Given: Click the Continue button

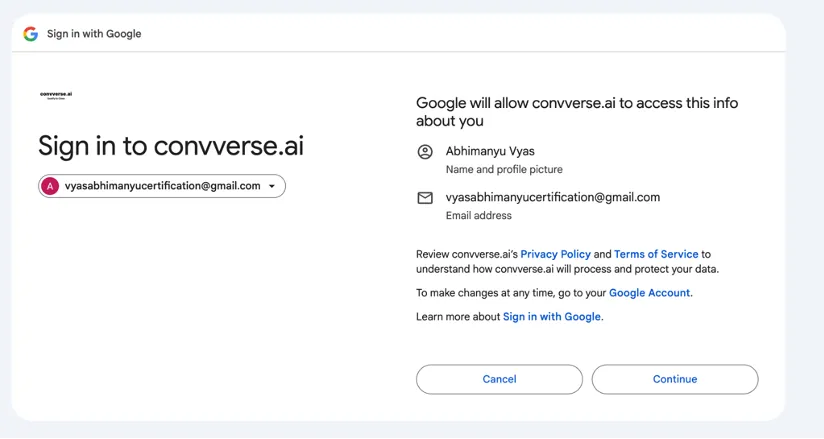Looking at the screenshot, I should click(675, 379).
